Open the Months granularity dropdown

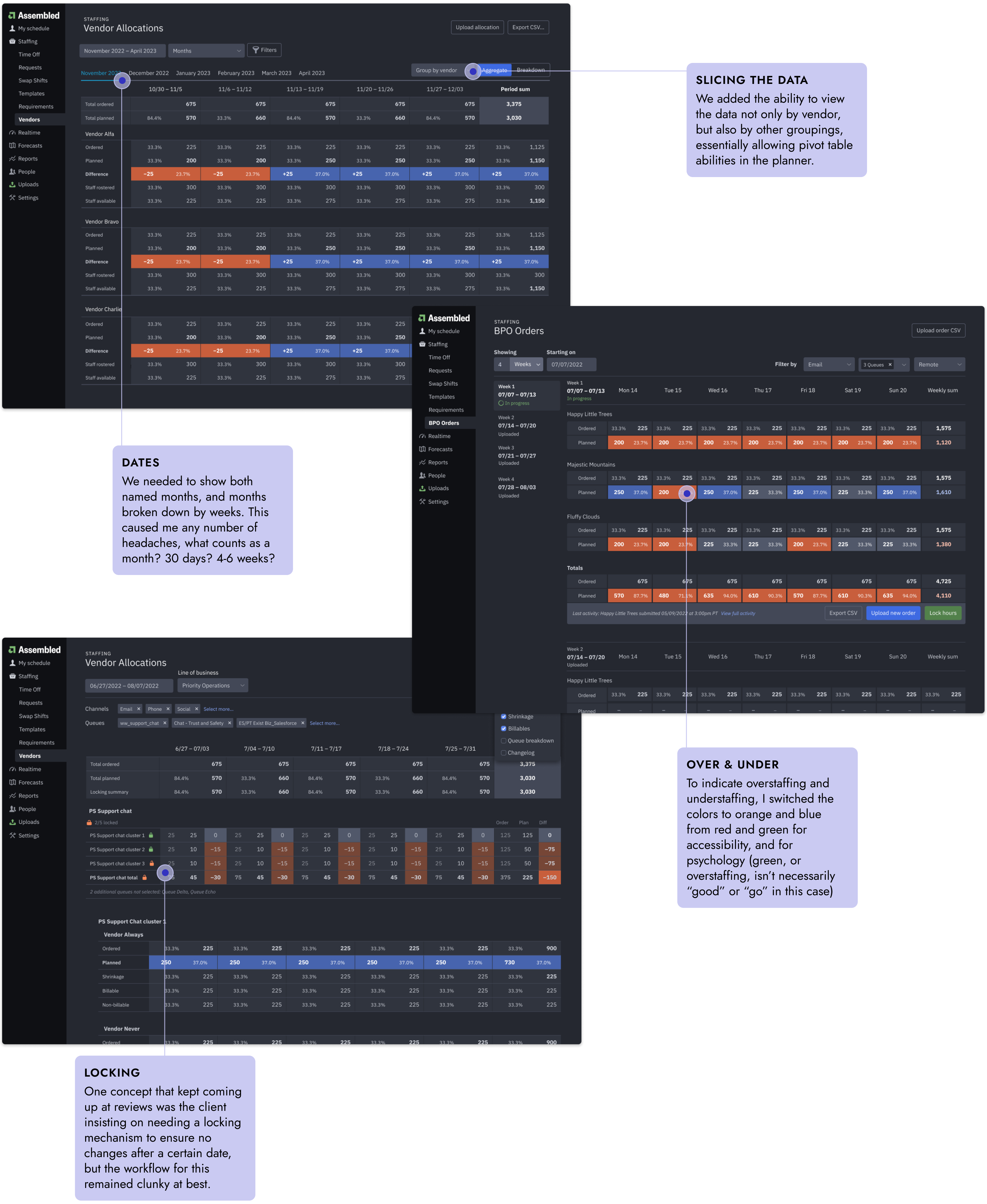click(x=206, y=51)
